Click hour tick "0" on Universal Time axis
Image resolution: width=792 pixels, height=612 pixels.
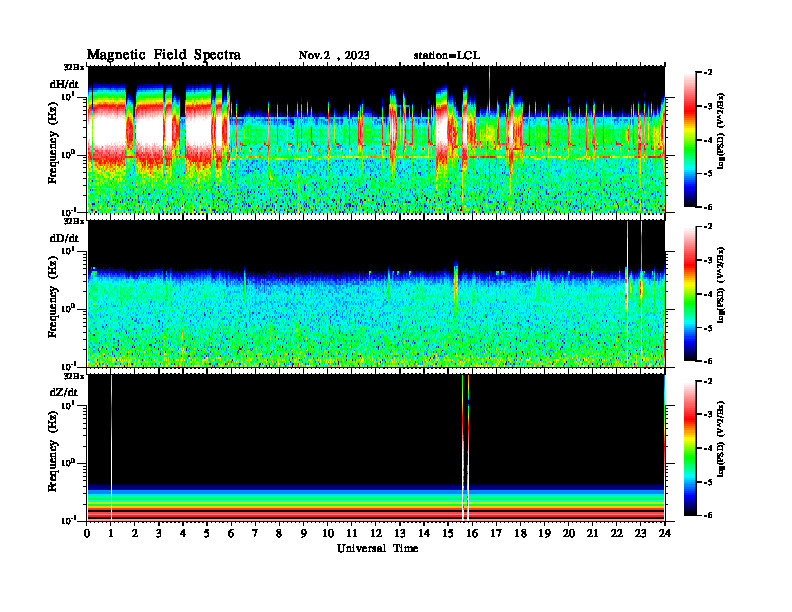[x=87, y=533]
